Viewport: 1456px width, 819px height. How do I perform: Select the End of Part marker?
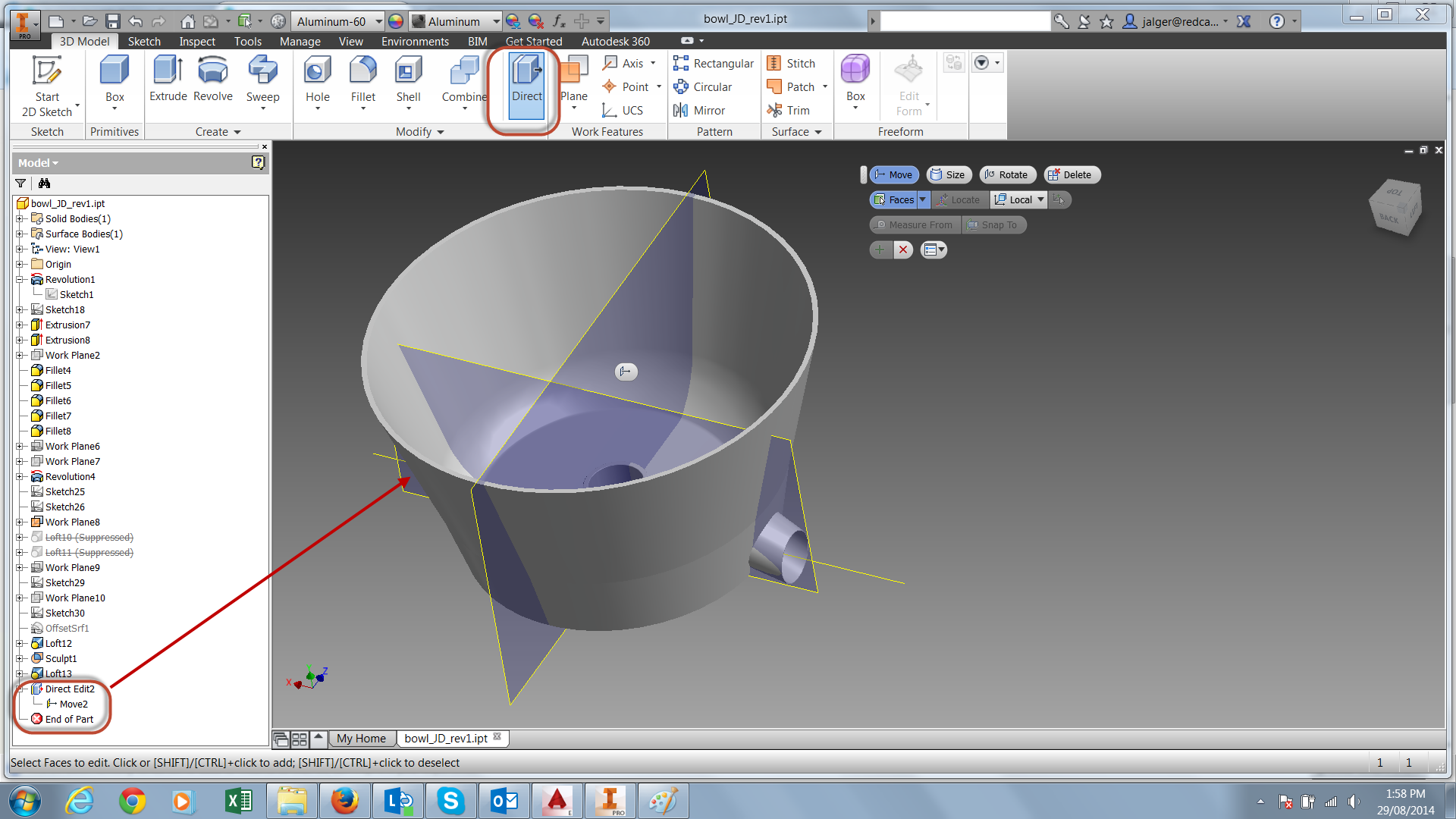point(62,720)
